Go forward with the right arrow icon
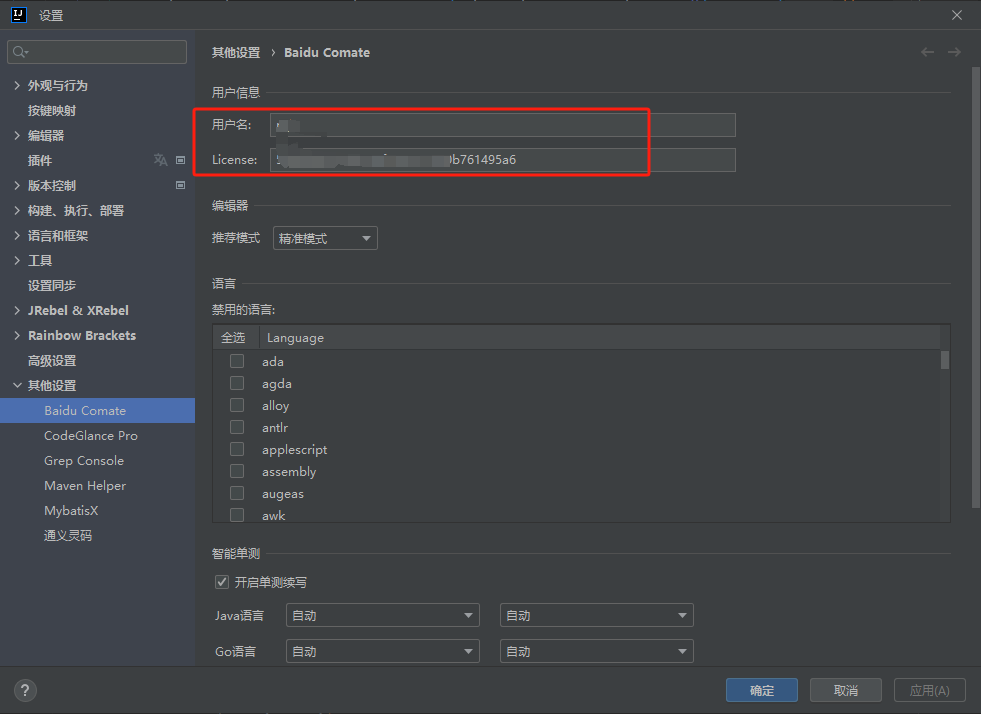 pyautogui.click(x=954, y=53)
